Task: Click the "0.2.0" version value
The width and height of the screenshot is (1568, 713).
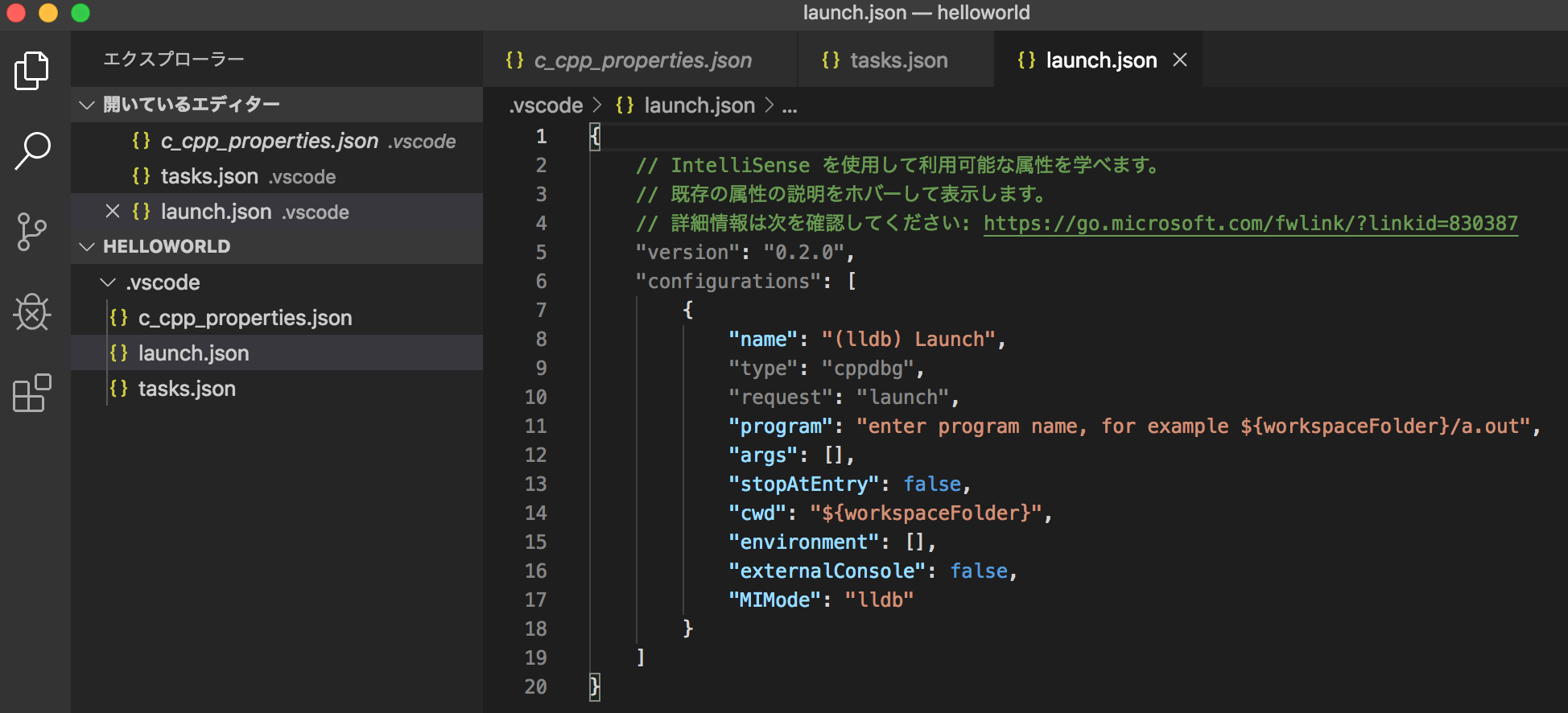Action: (803, 252)
